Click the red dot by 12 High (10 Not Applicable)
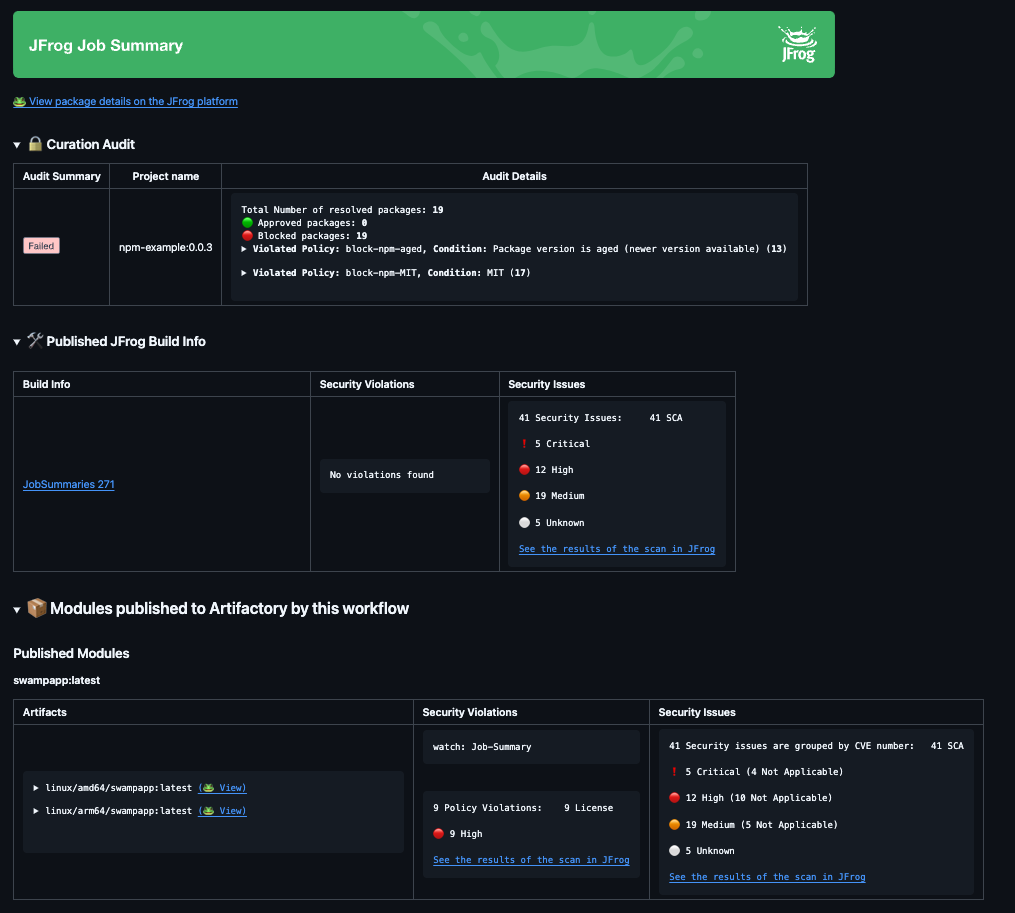 tap(675, 798)
